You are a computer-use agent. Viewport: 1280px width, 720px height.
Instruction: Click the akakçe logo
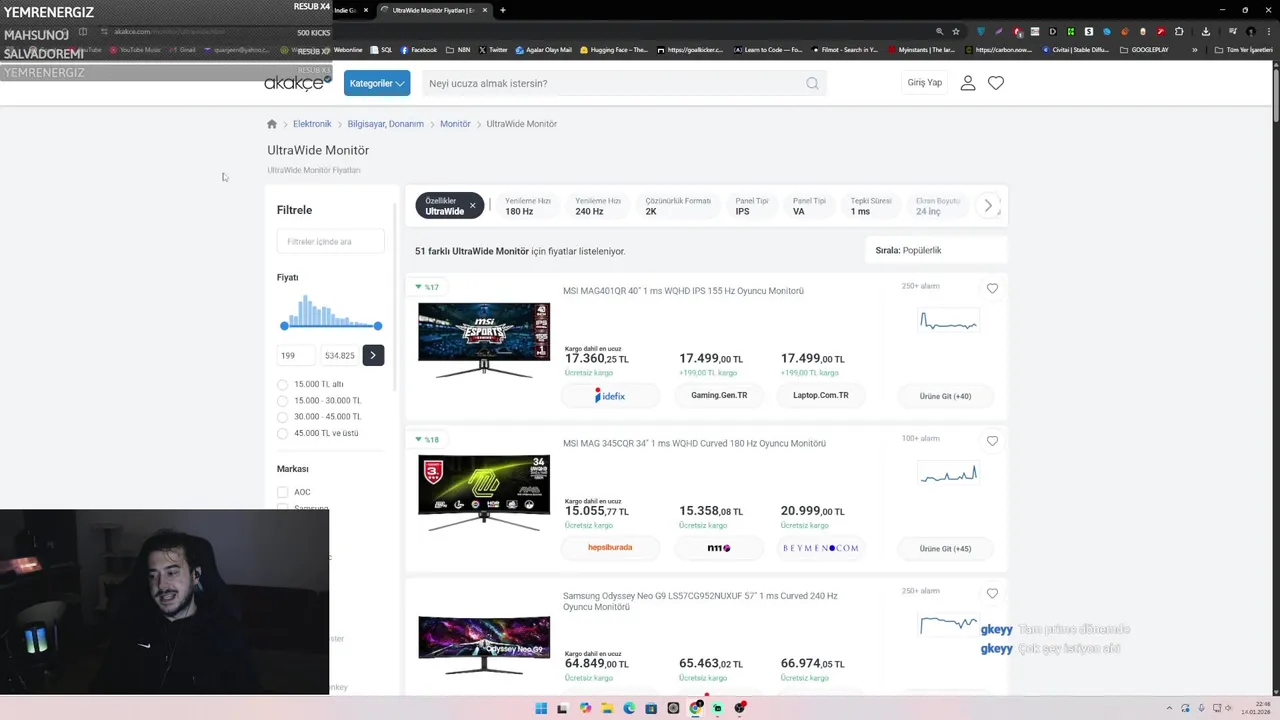(297, 83)
